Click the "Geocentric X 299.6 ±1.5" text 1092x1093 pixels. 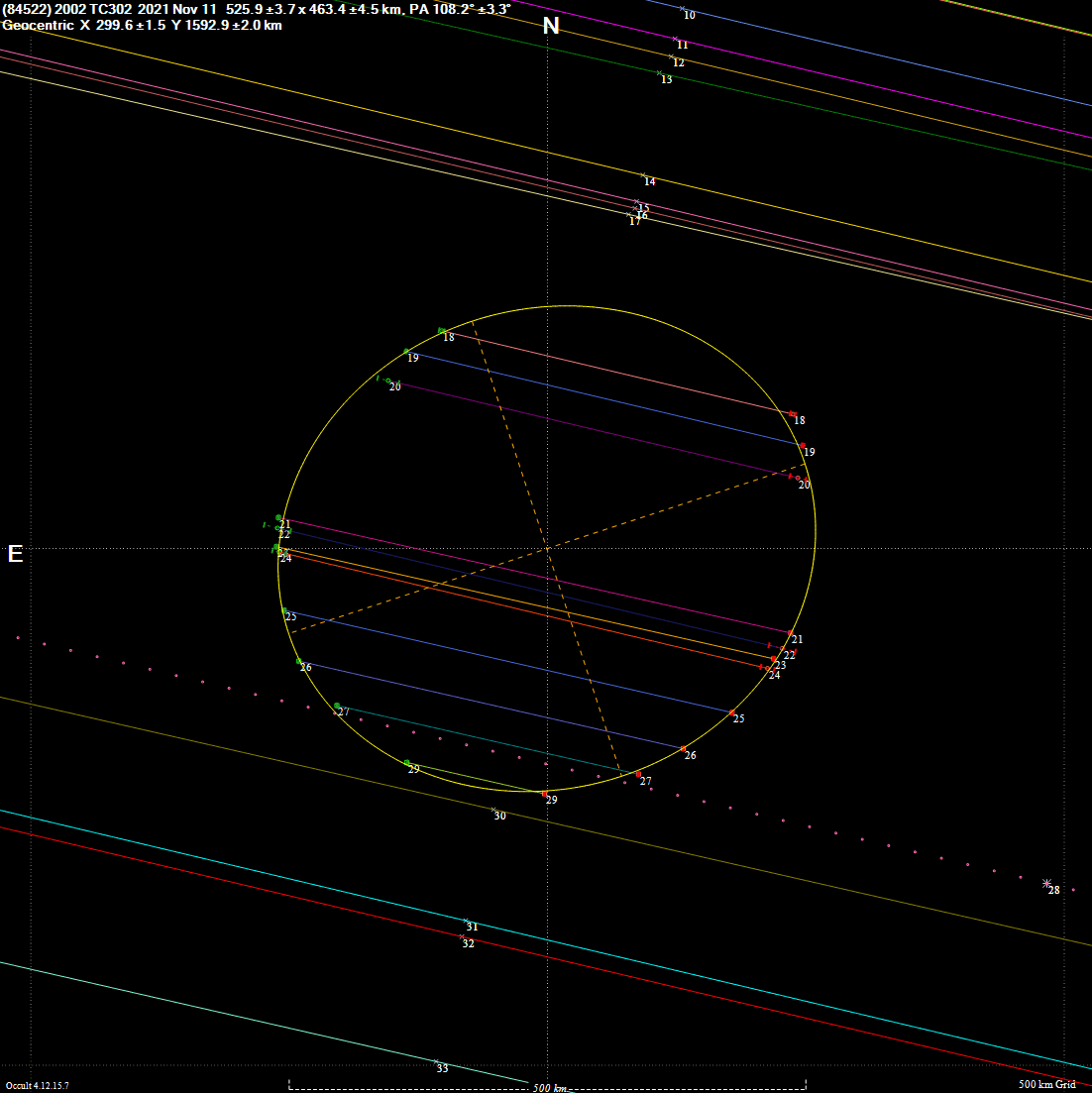(x=83, y=25)
